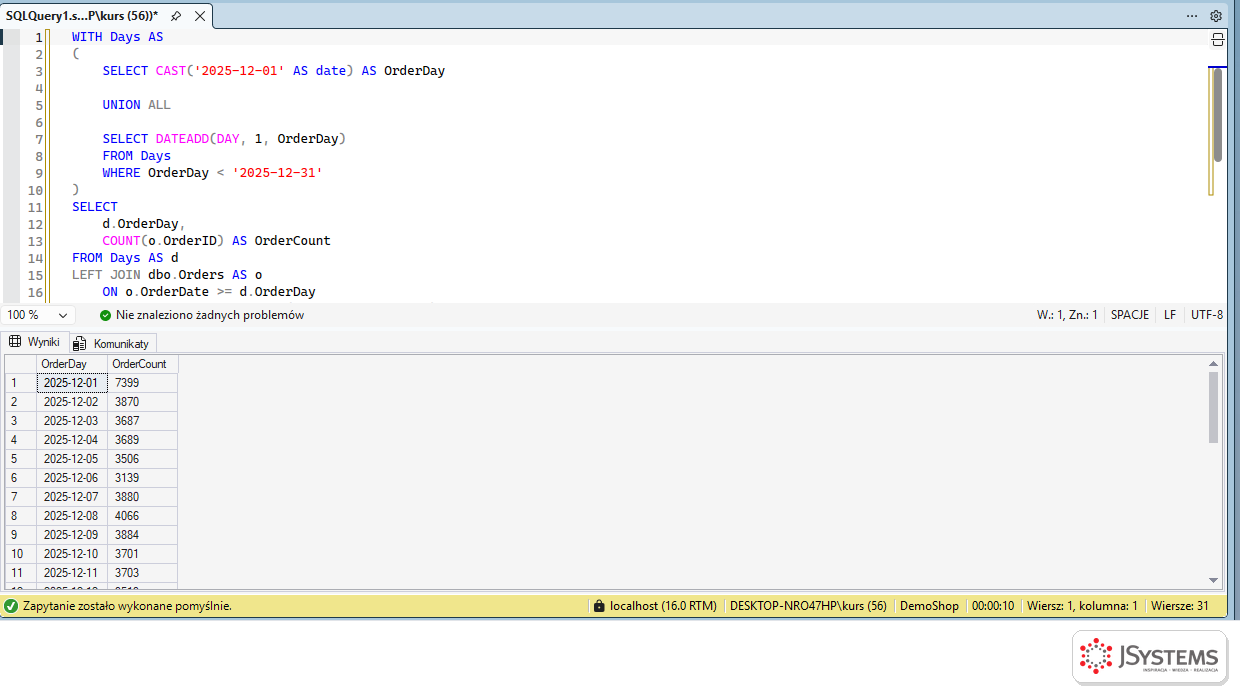Screen dimensions: 1240x692
Task: Click the LF line ending indicator
Action: (1170, 315)
